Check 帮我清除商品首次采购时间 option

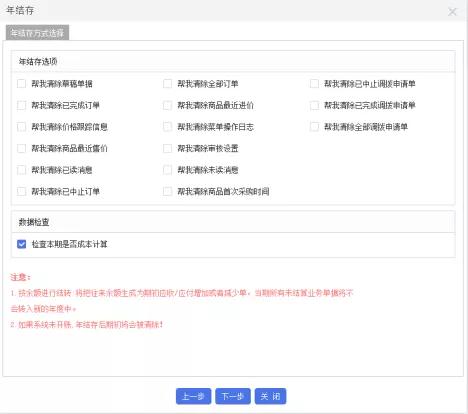[x=167, y=191]
